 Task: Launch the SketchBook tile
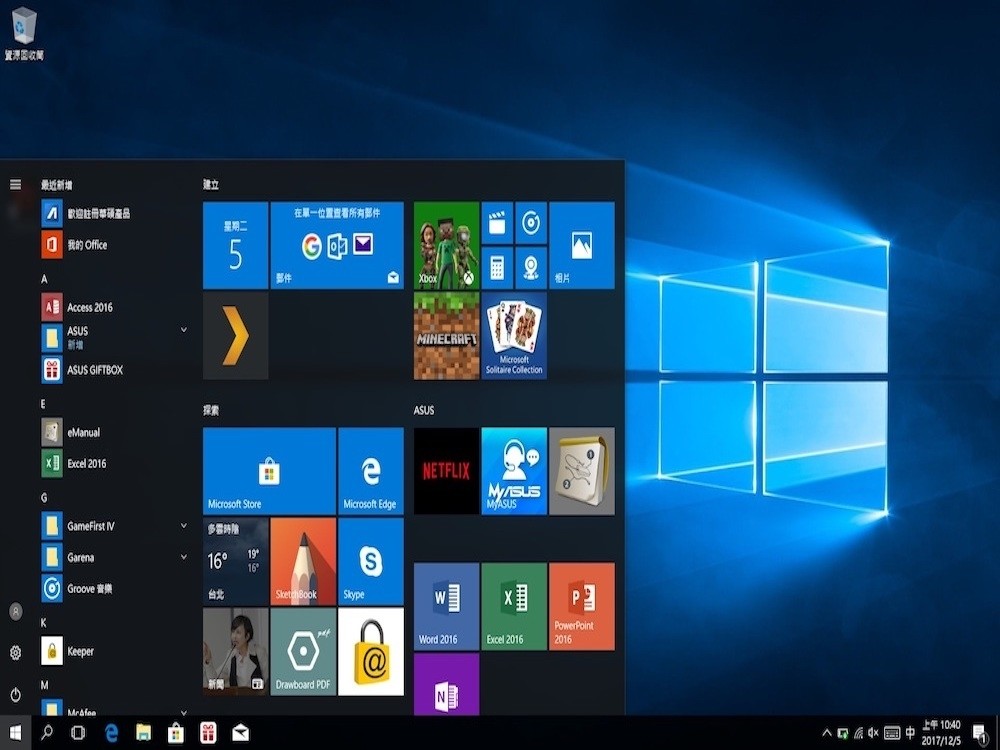303,562
